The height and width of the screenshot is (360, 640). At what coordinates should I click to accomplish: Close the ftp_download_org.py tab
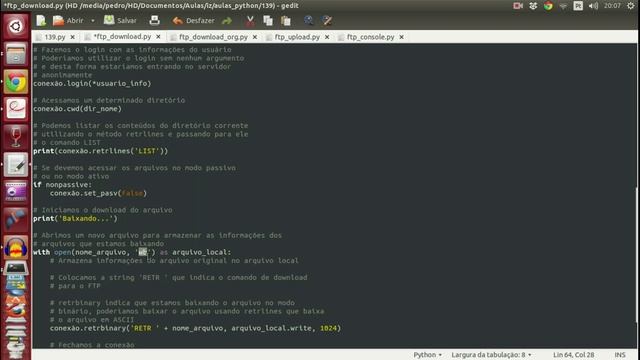click(x=255, y=37)
